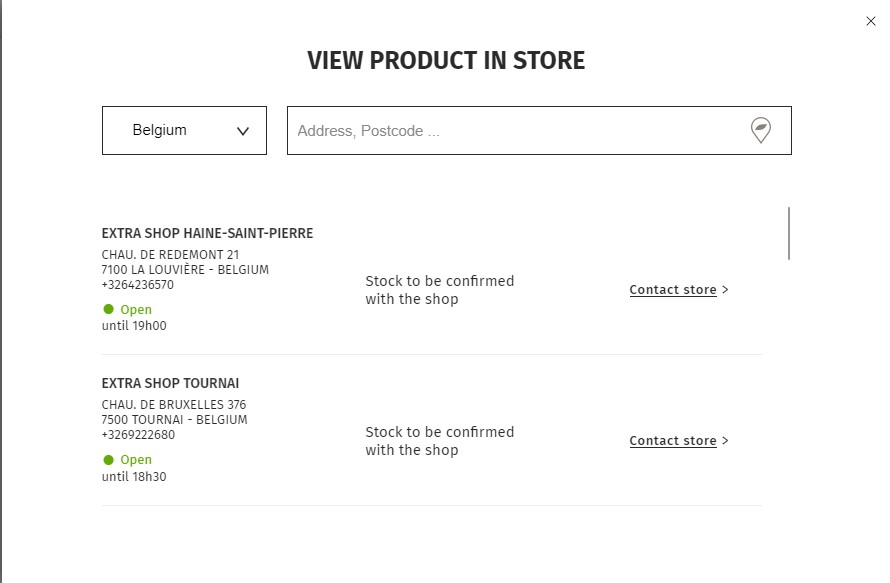
Task: Contact the Haine-Saint-Pierre store
Action: (x=673, y=290)
